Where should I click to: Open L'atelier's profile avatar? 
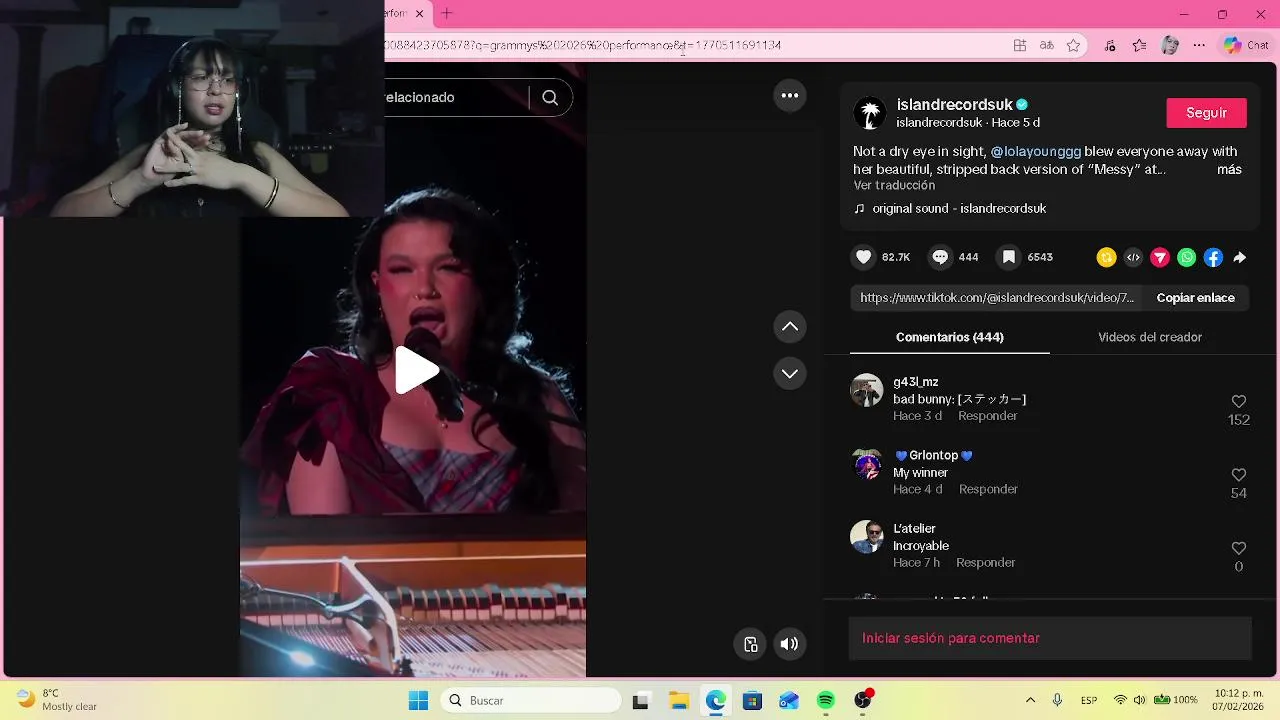click(x=866, y=537)
